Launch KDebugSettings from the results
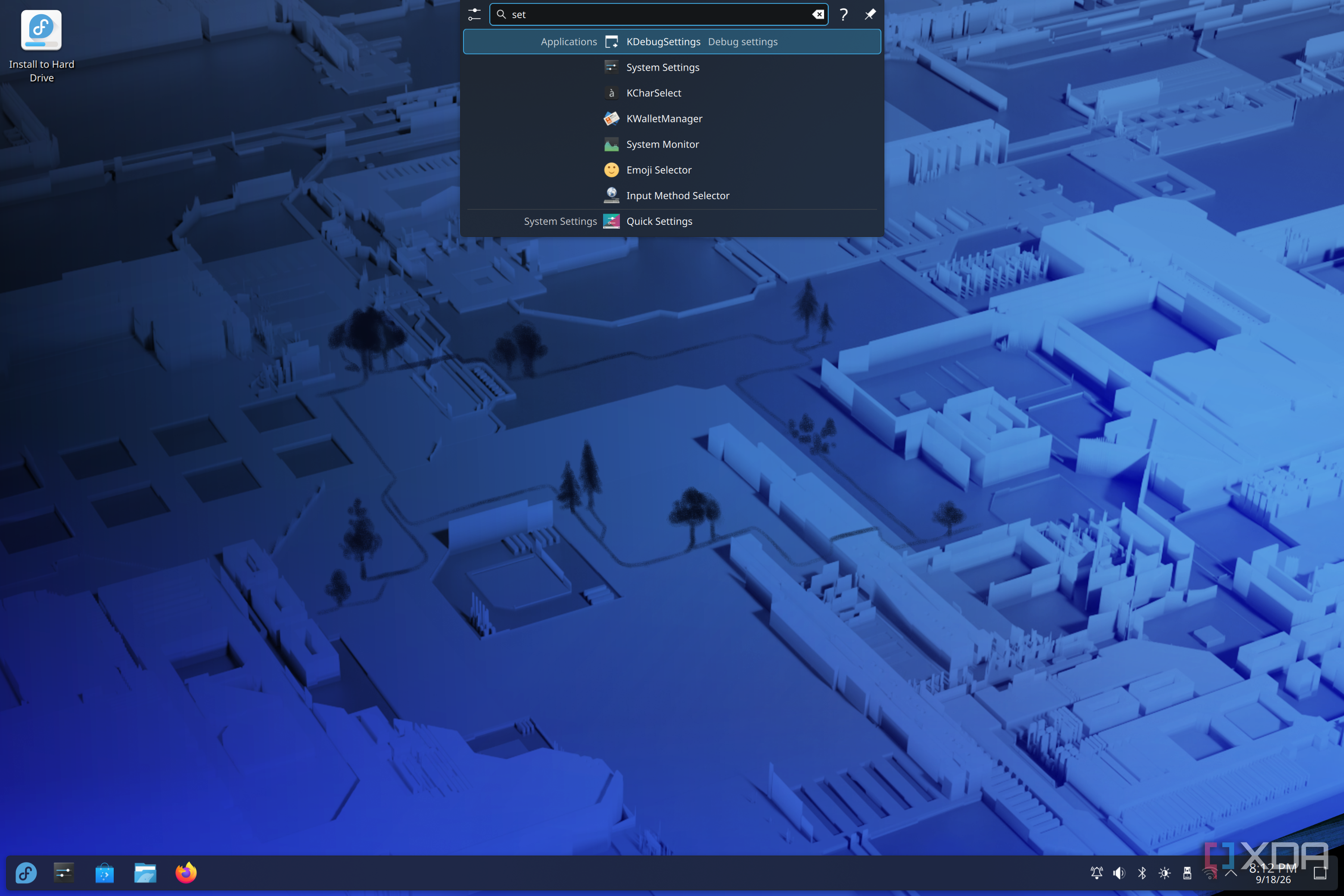 (672, 42)
